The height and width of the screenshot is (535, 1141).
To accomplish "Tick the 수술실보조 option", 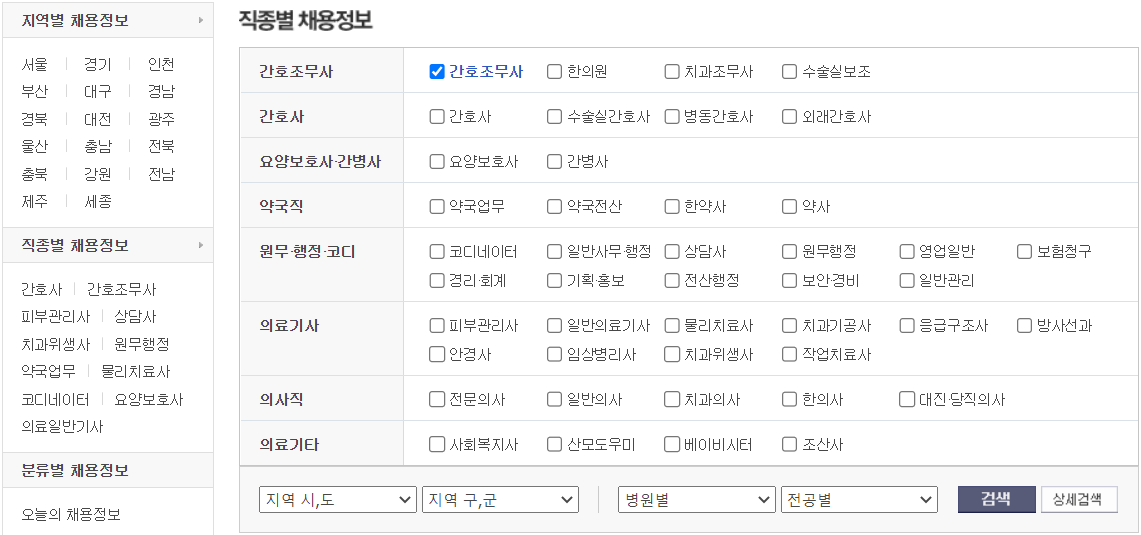I will click(790, 71).
